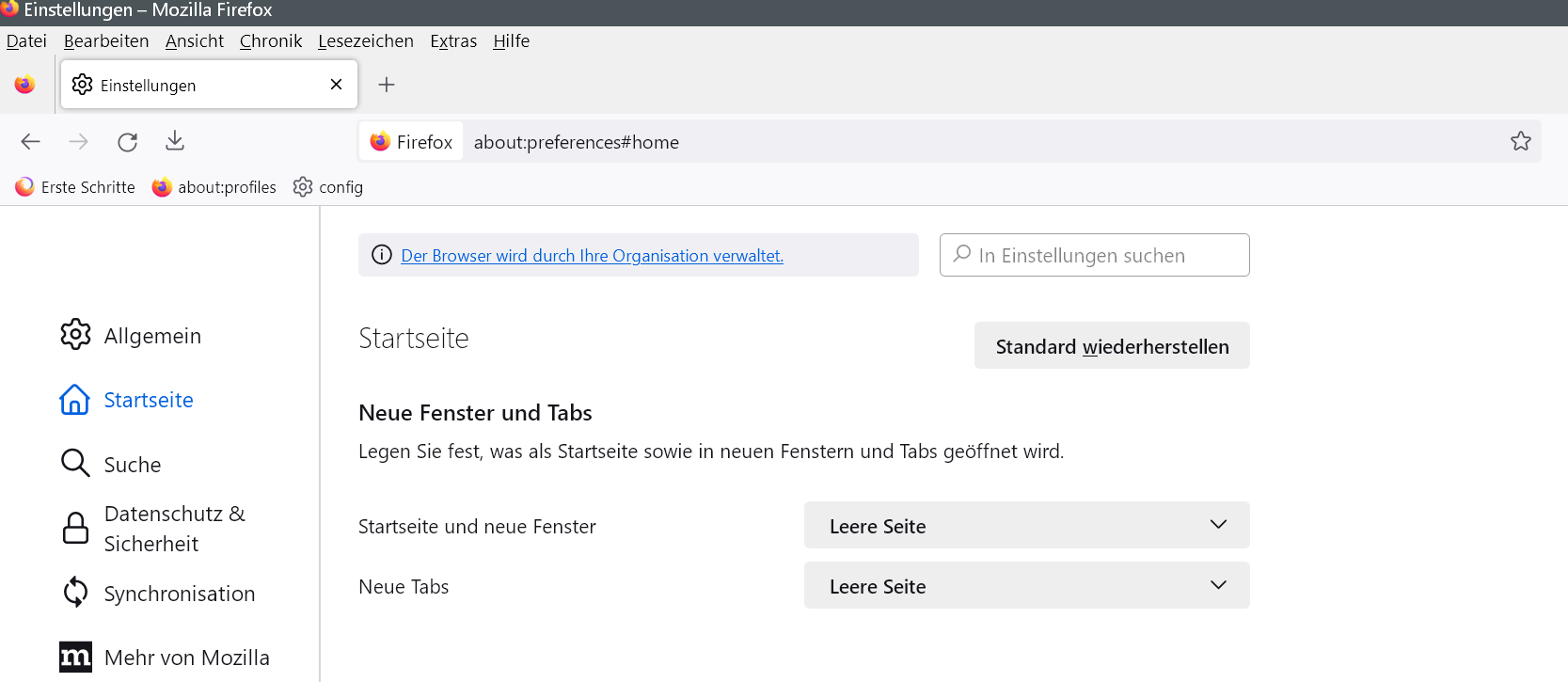Open the downloads panel icon
Viewport: 1568px width, 682px height.
(175, 141)
